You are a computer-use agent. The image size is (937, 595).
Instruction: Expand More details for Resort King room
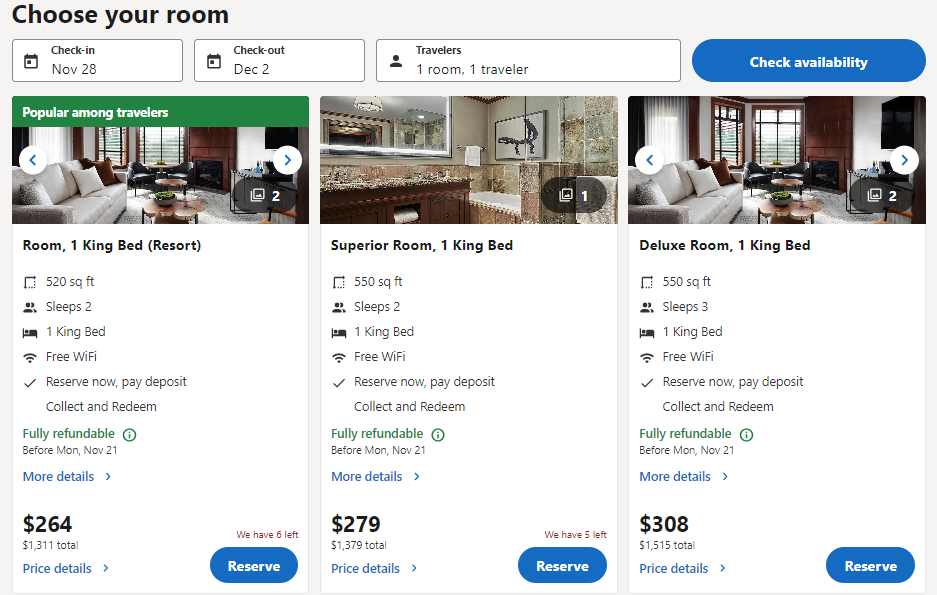click(x=67, y=477)
